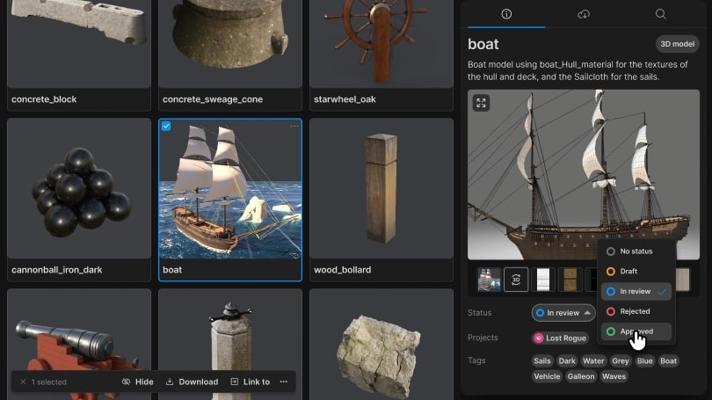Pick No status from the dropdown list
The width and height of the screenshot is (712, 400).
point(635,251)
